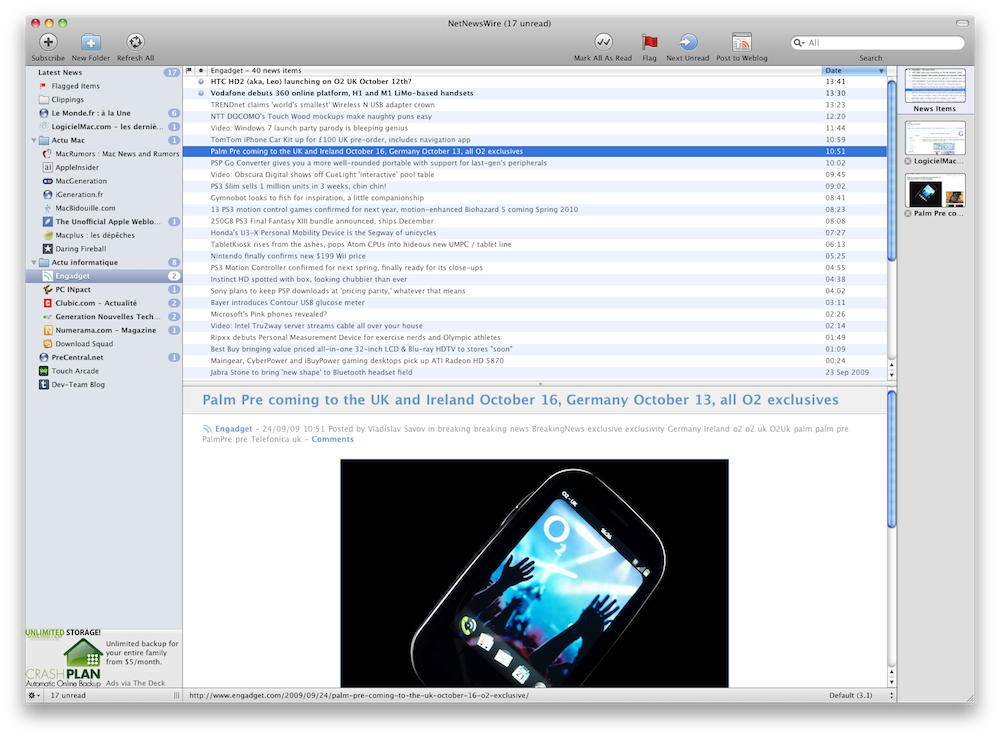Viewport: 1000px width, 738px height.
Task: Select the Numerama.com feed
Action: pyautogui.click(x=105, y=330)
